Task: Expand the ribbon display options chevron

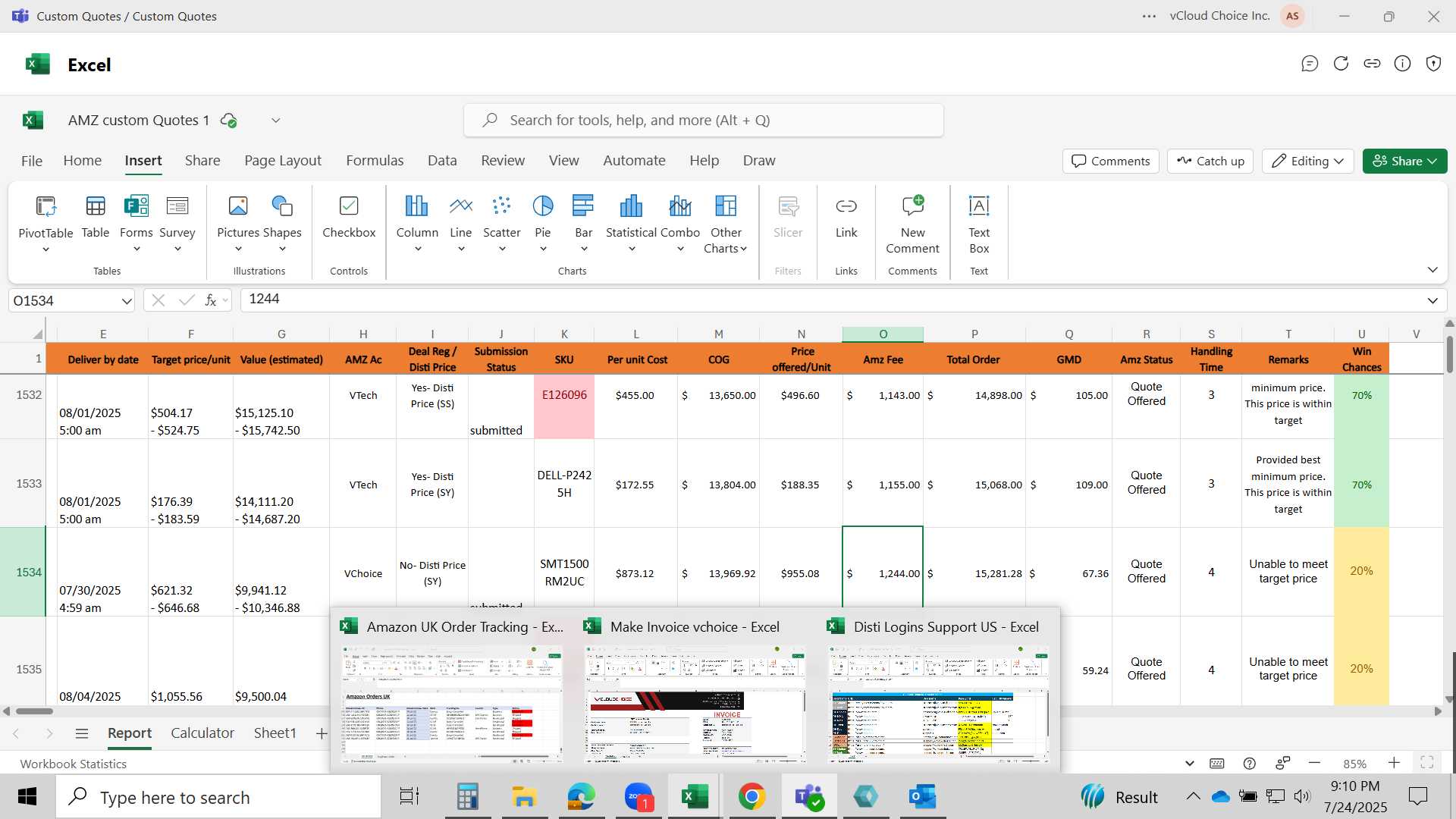Action: tap(1432, 270)
